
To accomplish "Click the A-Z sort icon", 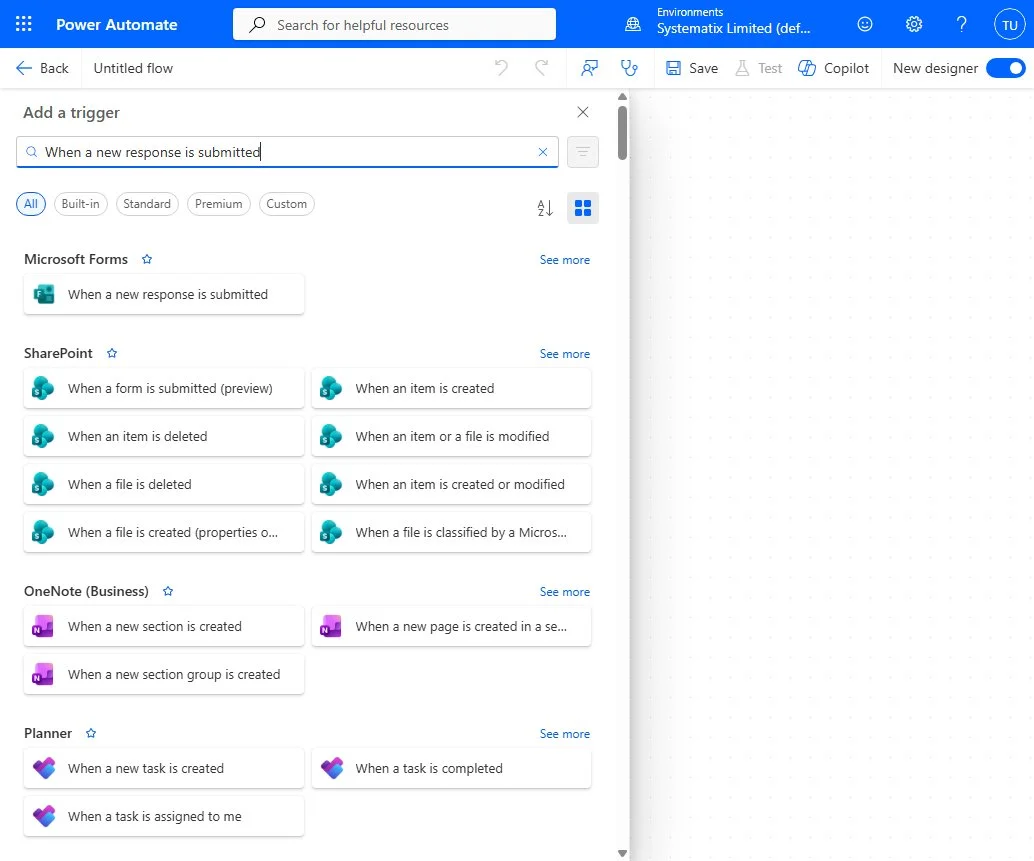I will tap(545, 208).
